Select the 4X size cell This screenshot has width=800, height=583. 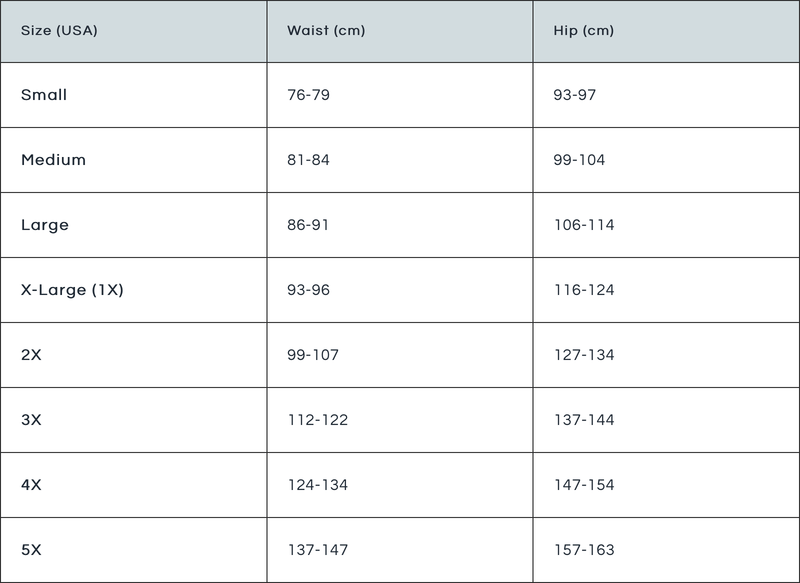pyautogui.click(x=31, y=485)
